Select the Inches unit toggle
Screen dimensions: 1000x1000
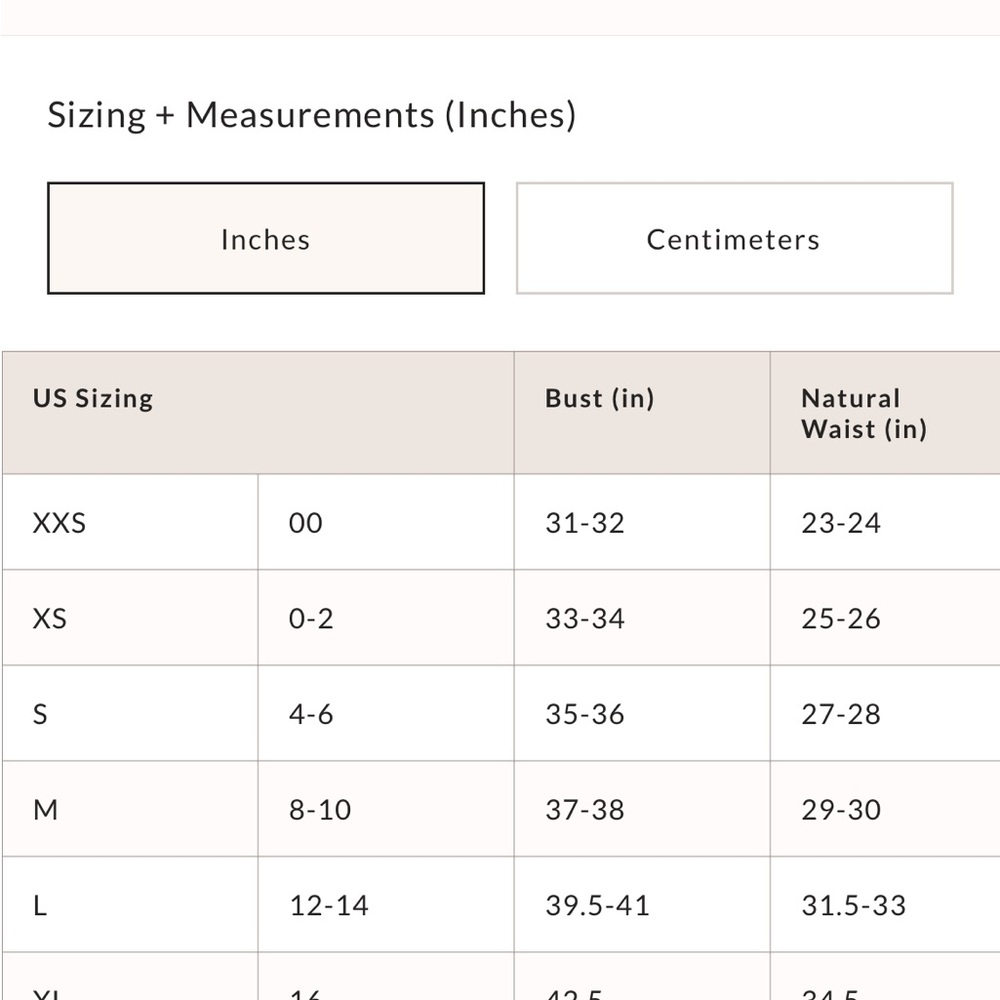pyautogui.click(x=266, y=239)
